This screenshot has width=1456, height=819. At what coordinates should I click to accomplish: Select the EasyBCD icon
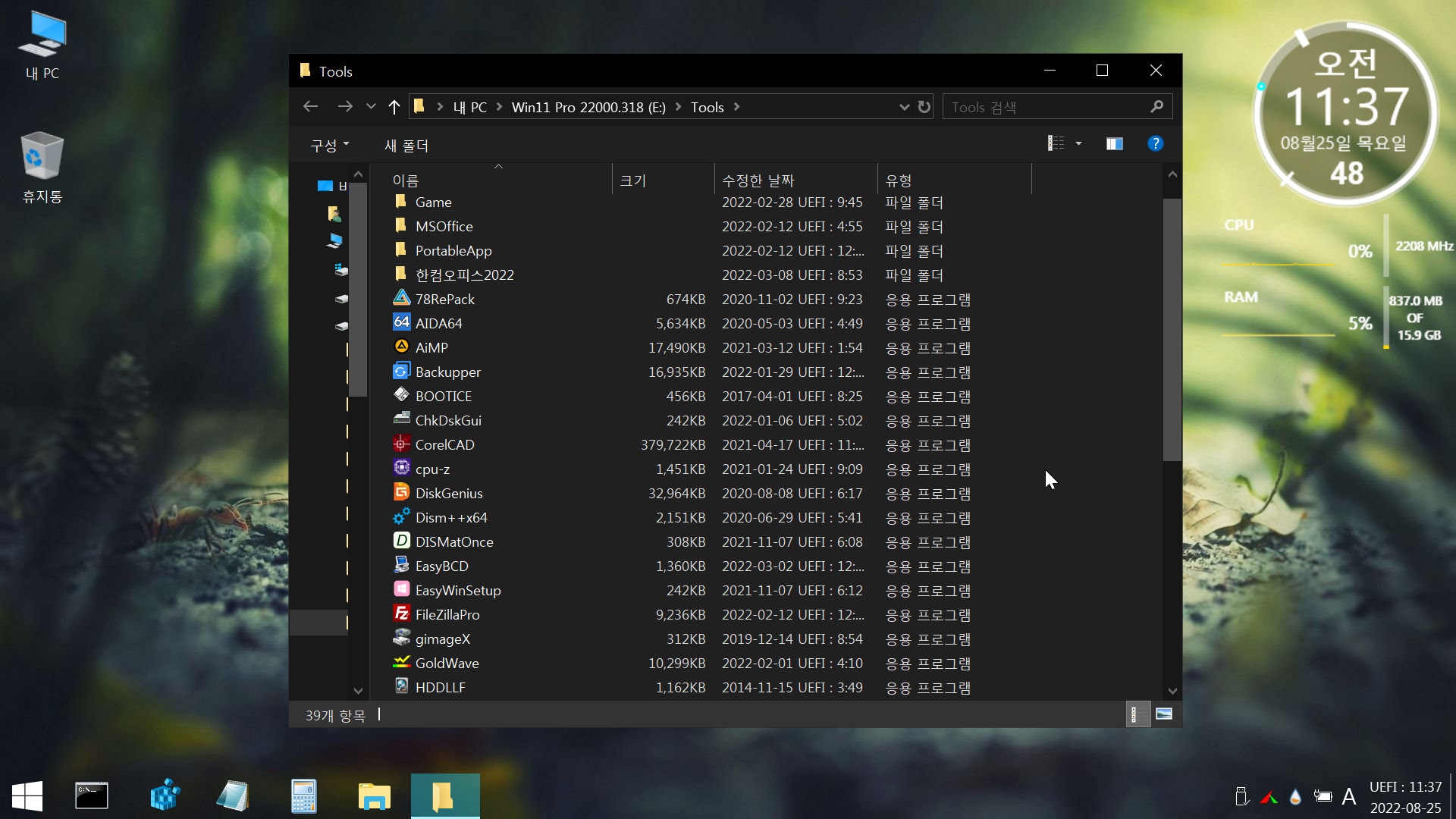401,565
